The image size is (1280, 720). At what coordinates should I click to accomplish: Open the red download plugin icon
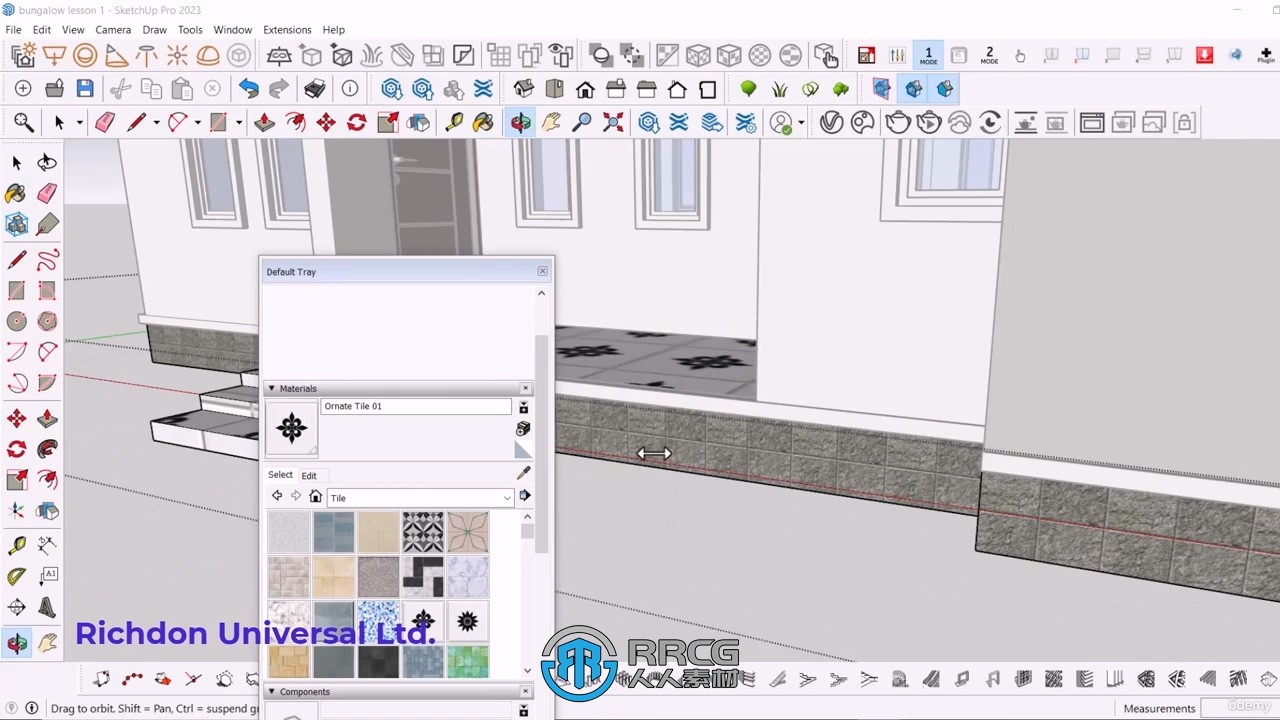[x=1205, y=55]
